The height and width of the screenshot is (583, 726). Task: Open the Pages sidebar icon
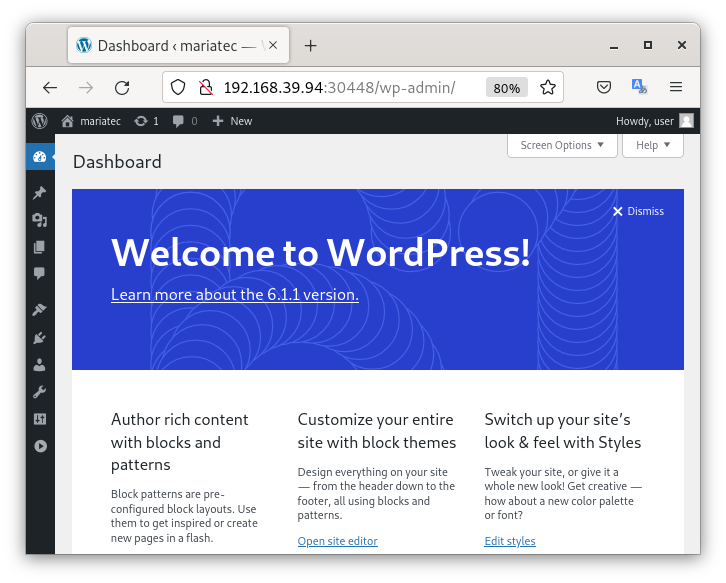(40, 246)
